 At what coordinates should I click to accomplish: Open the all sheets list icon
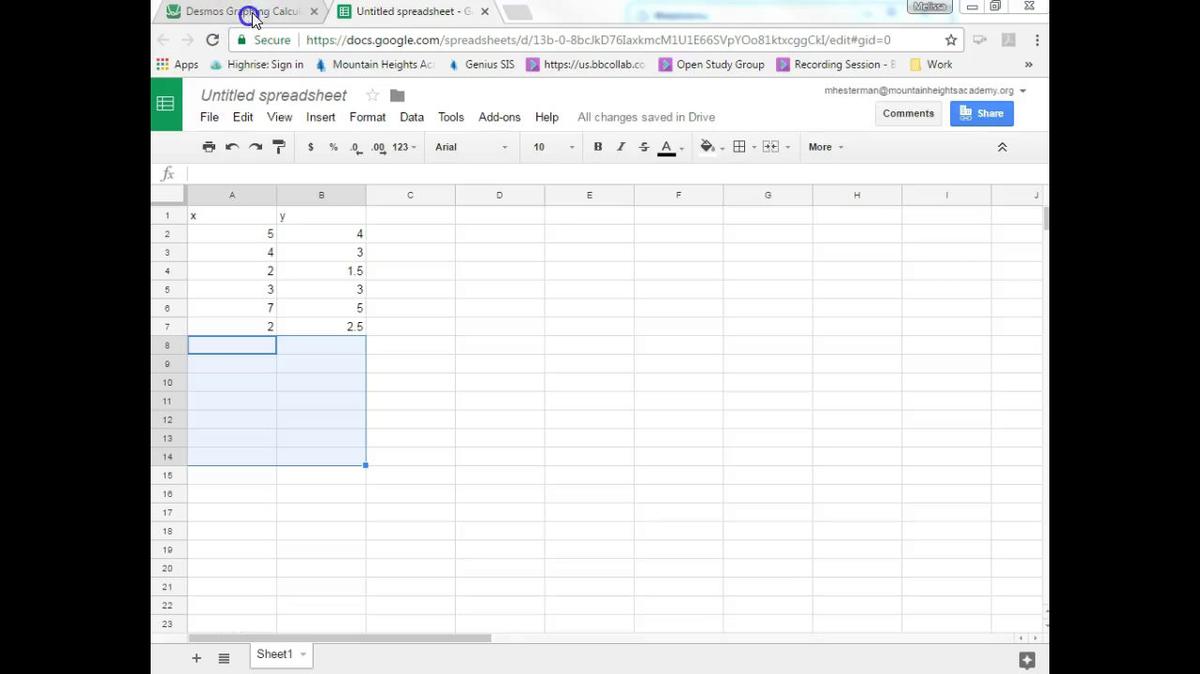click(x=224, y=658)
